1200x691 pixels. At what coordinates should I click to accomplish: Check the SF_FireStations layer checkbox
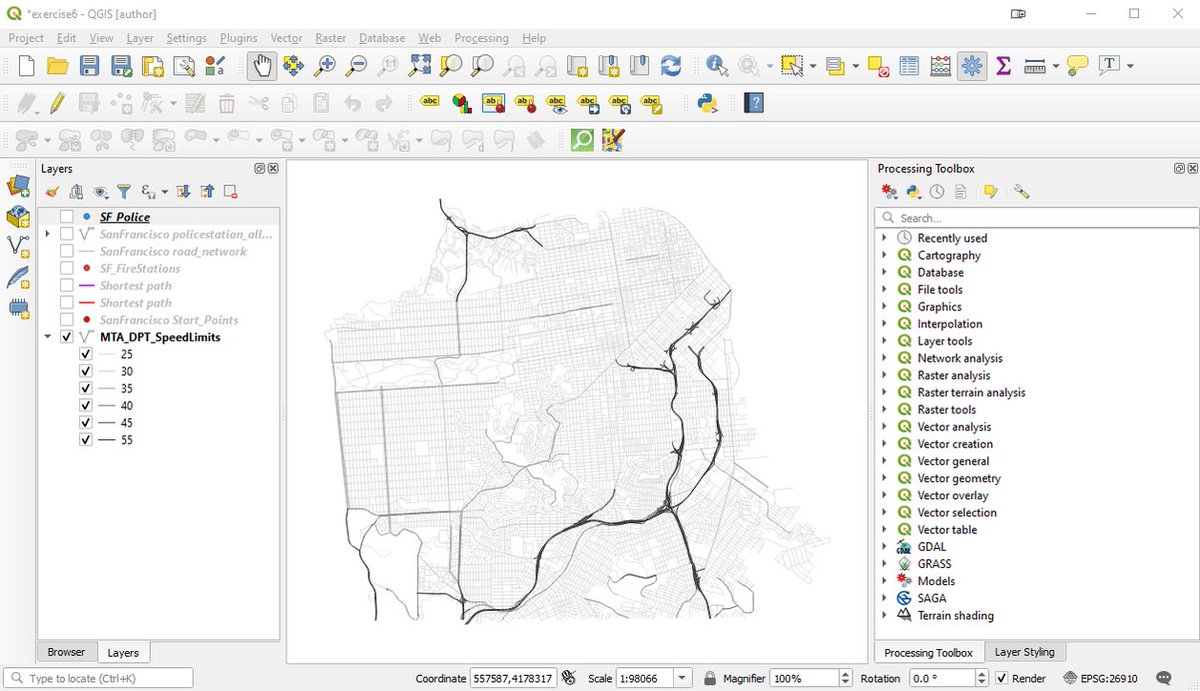[67, 268]
